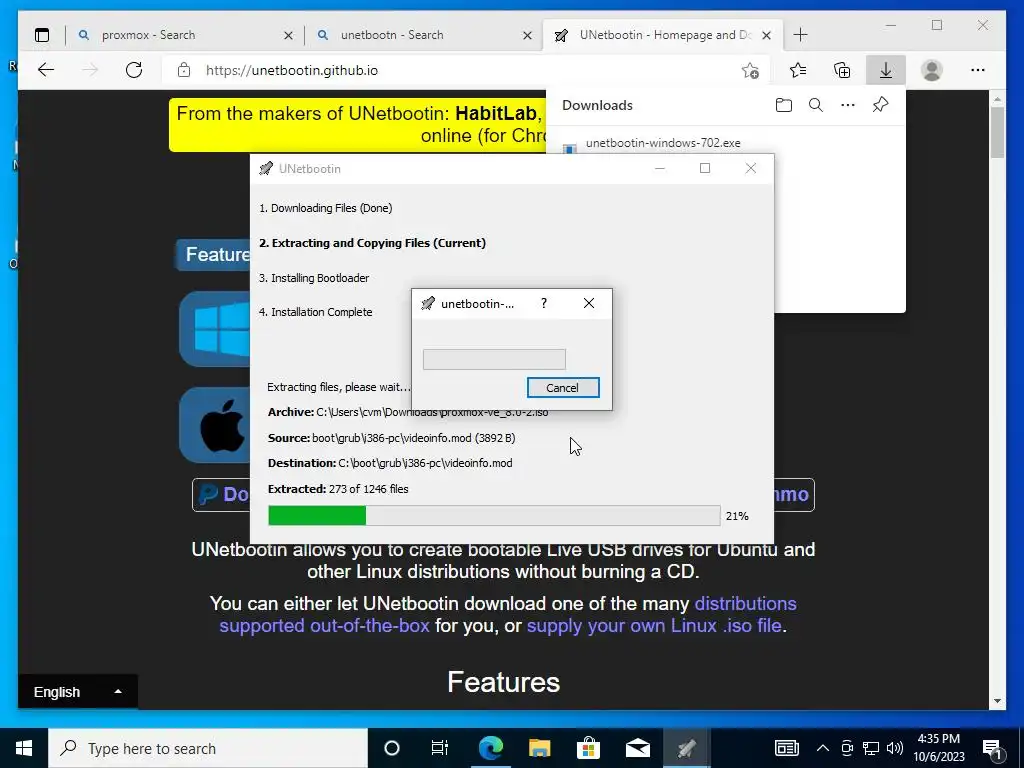View site information lock icon
1024x768 pixels.
click(184, 70)
